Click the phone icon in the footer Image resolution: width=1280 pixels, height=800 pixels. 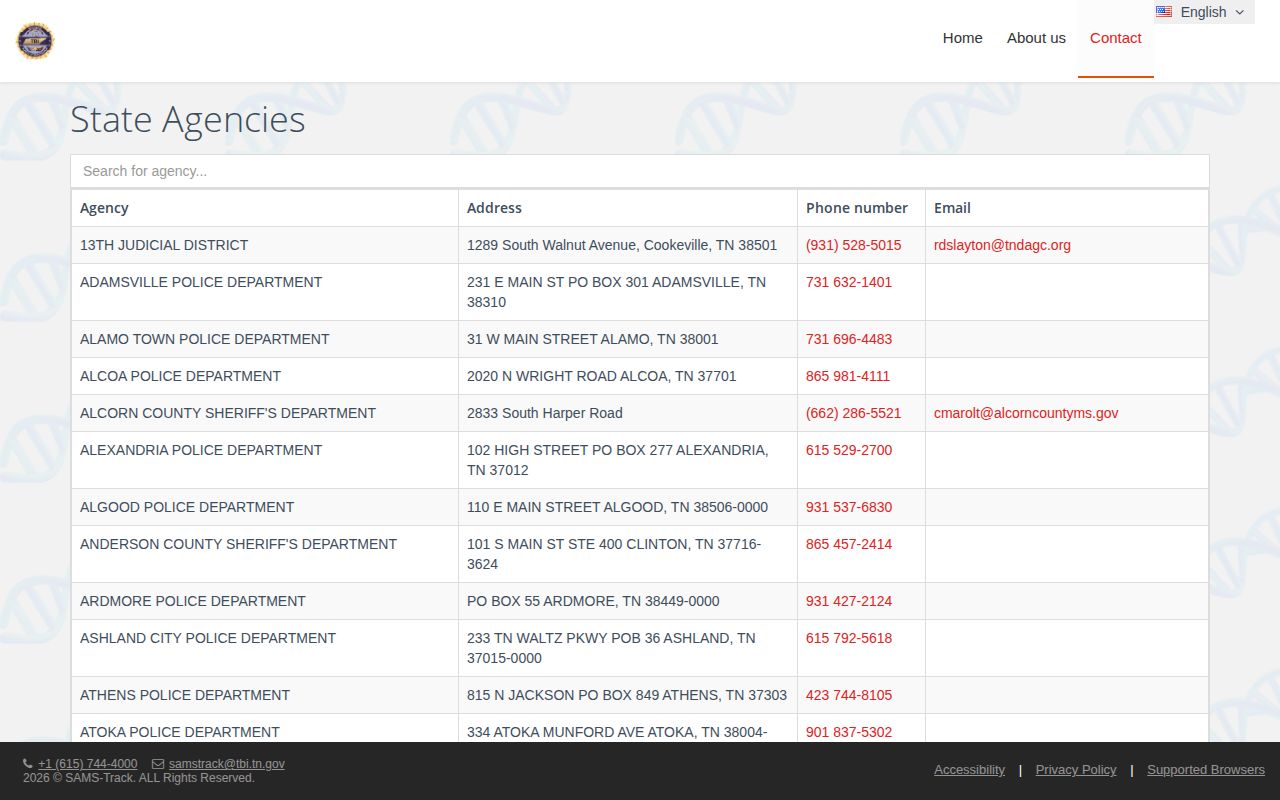tap(28, 764)
